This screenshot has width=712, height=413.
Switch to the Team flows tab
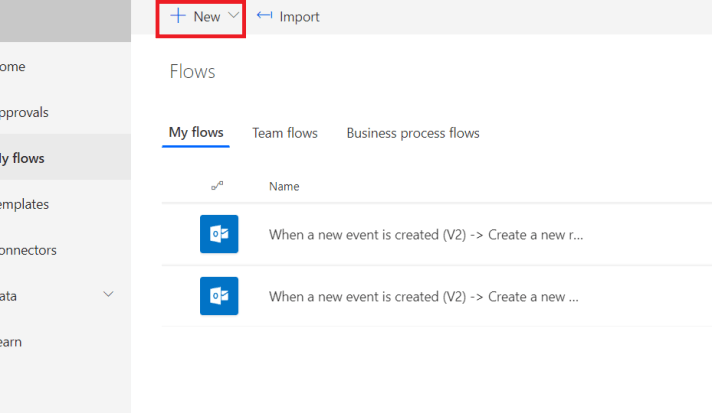pyautogui.click(x=285, y=133)
